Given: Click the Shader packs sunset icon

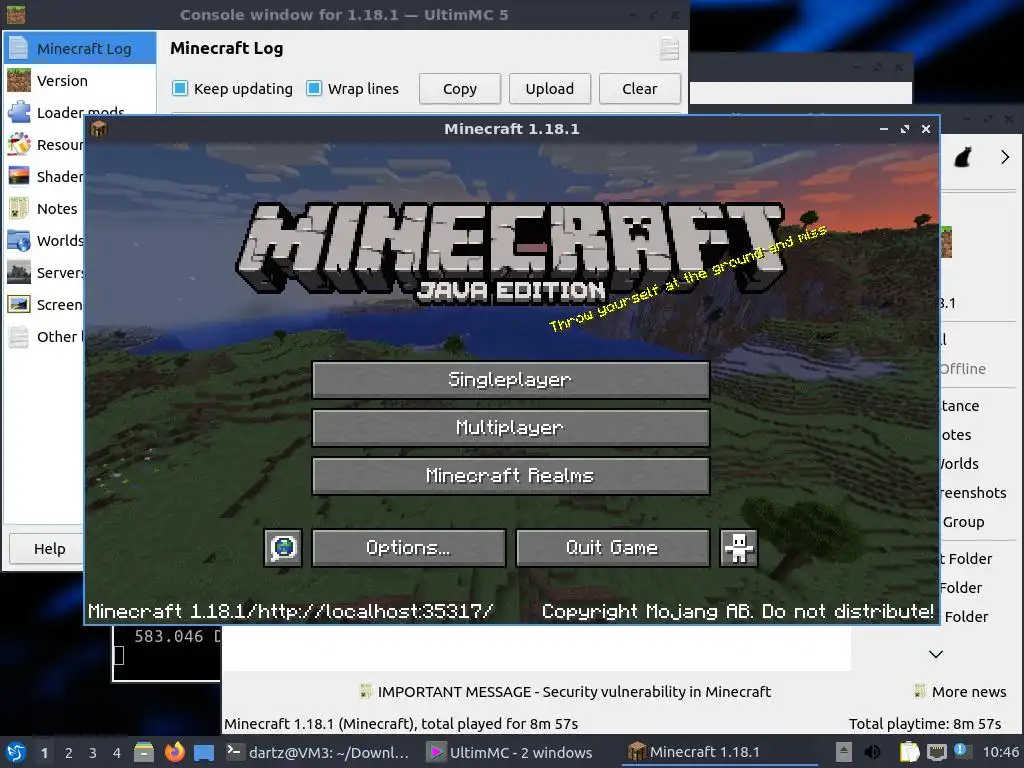Looking at the screenshot, I should pyautogui.click(x=19, y=176).
